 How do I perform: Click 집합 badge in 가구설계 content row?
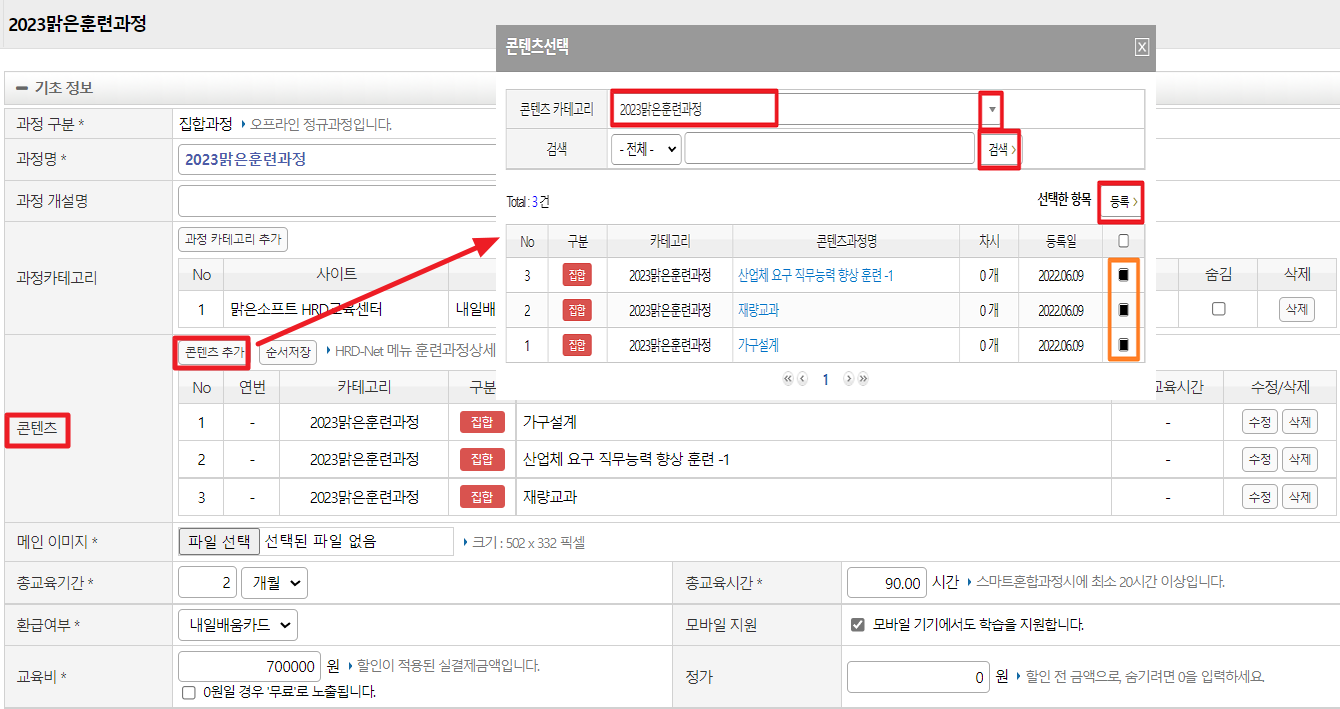click(x=482, y=422)
